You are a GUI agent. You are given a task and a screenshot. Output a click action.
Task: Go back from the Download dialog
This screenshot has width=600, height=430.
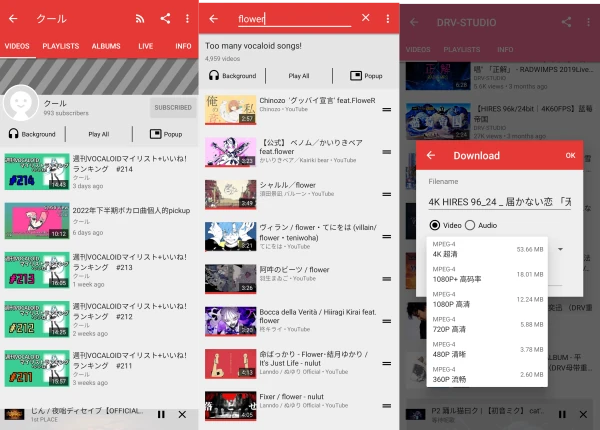(431, 155)
